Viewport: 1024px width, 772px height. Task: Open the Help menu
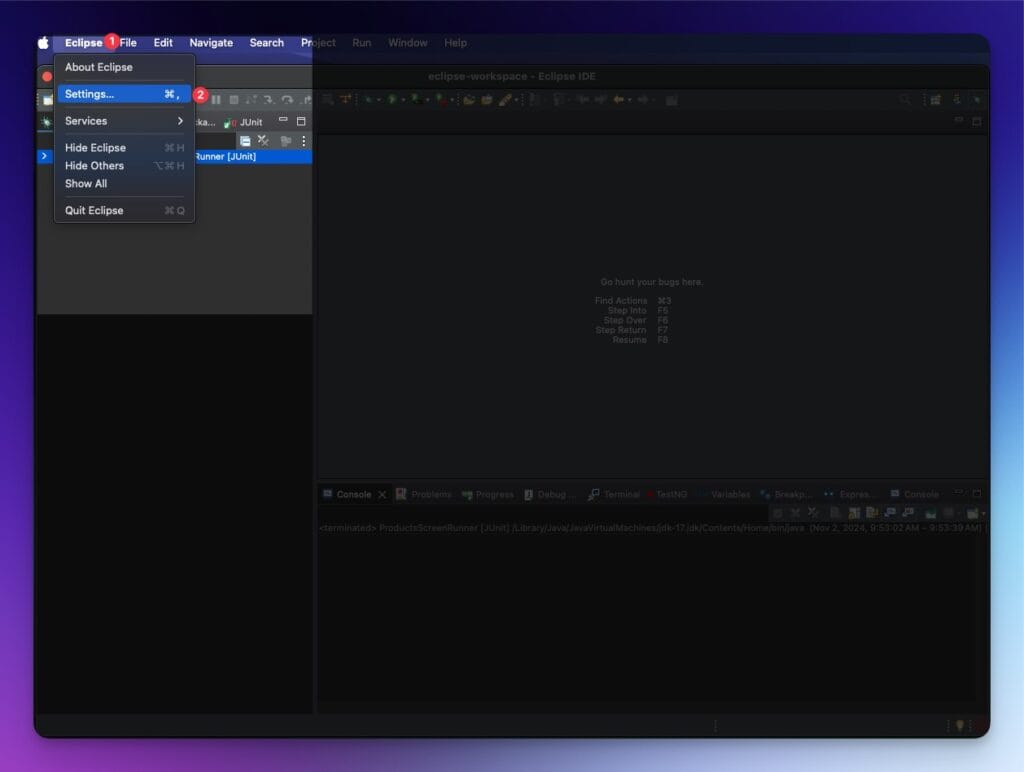pos(455,42)
